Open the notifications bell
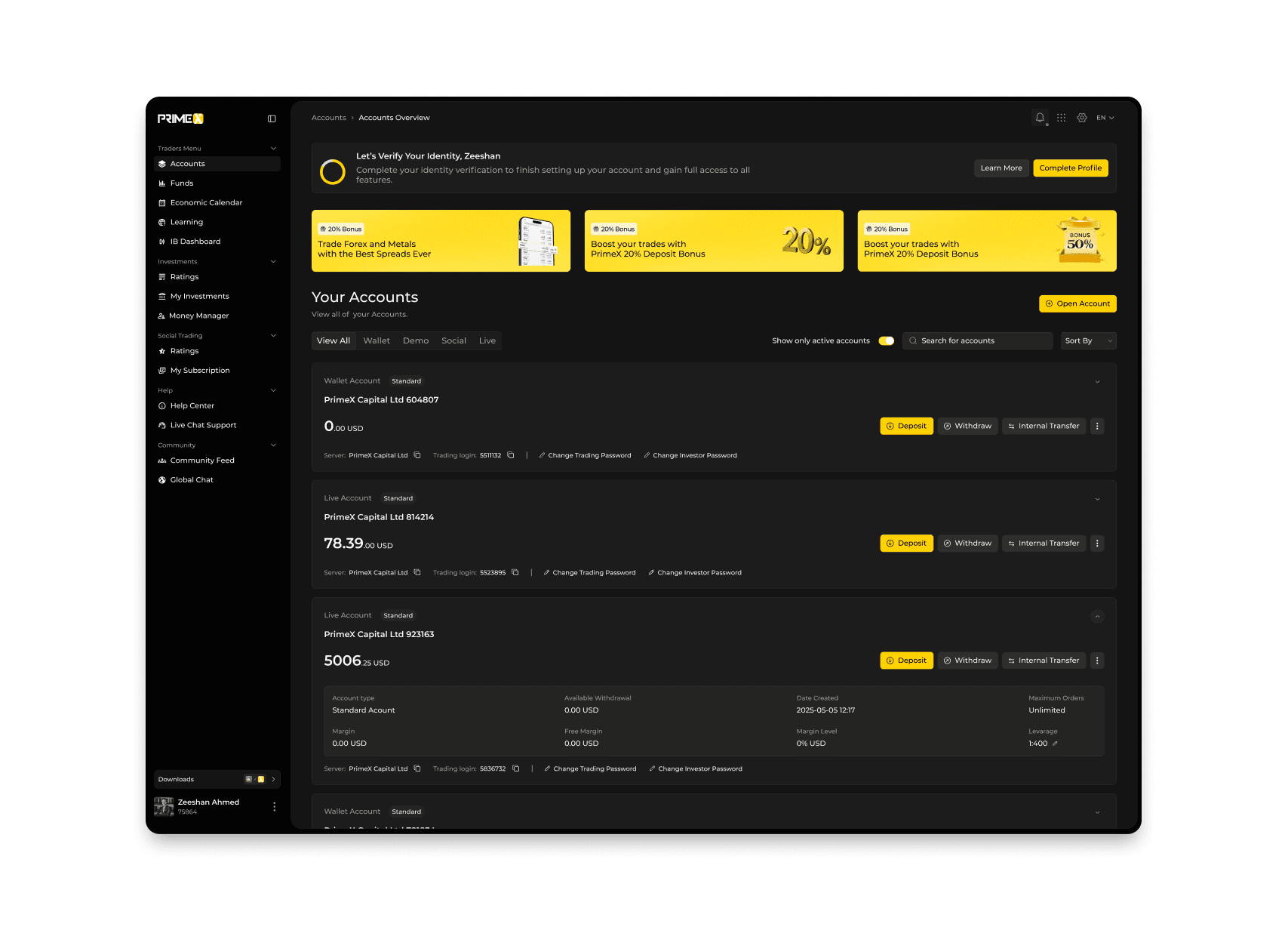The image size is (1288, 930). [x=1040, y=118]
